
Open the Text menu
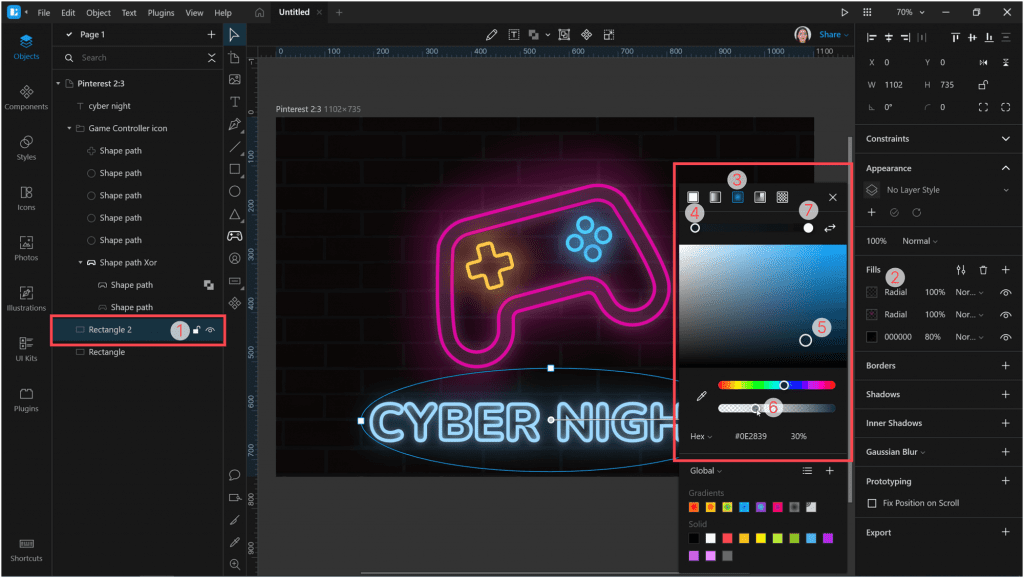click(x=129, y=12)
